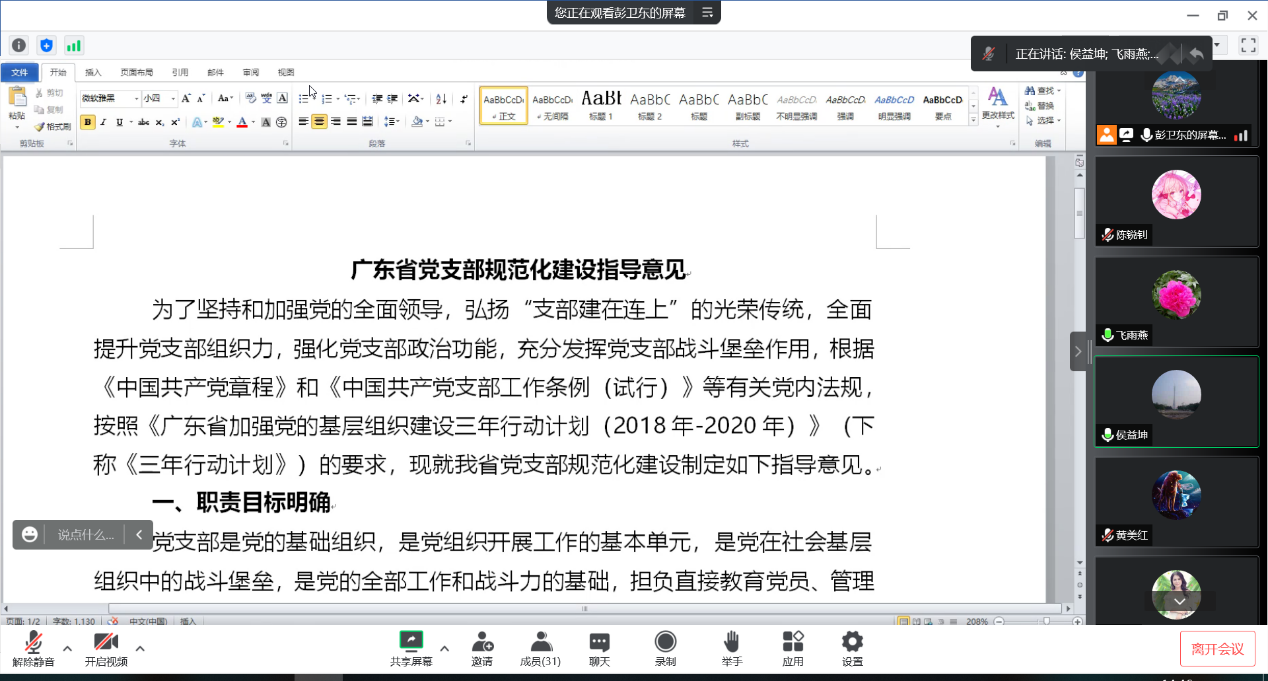Click the 说点什么 chat input box
The width and height of the screenshot is (1268, 681).
86,535
